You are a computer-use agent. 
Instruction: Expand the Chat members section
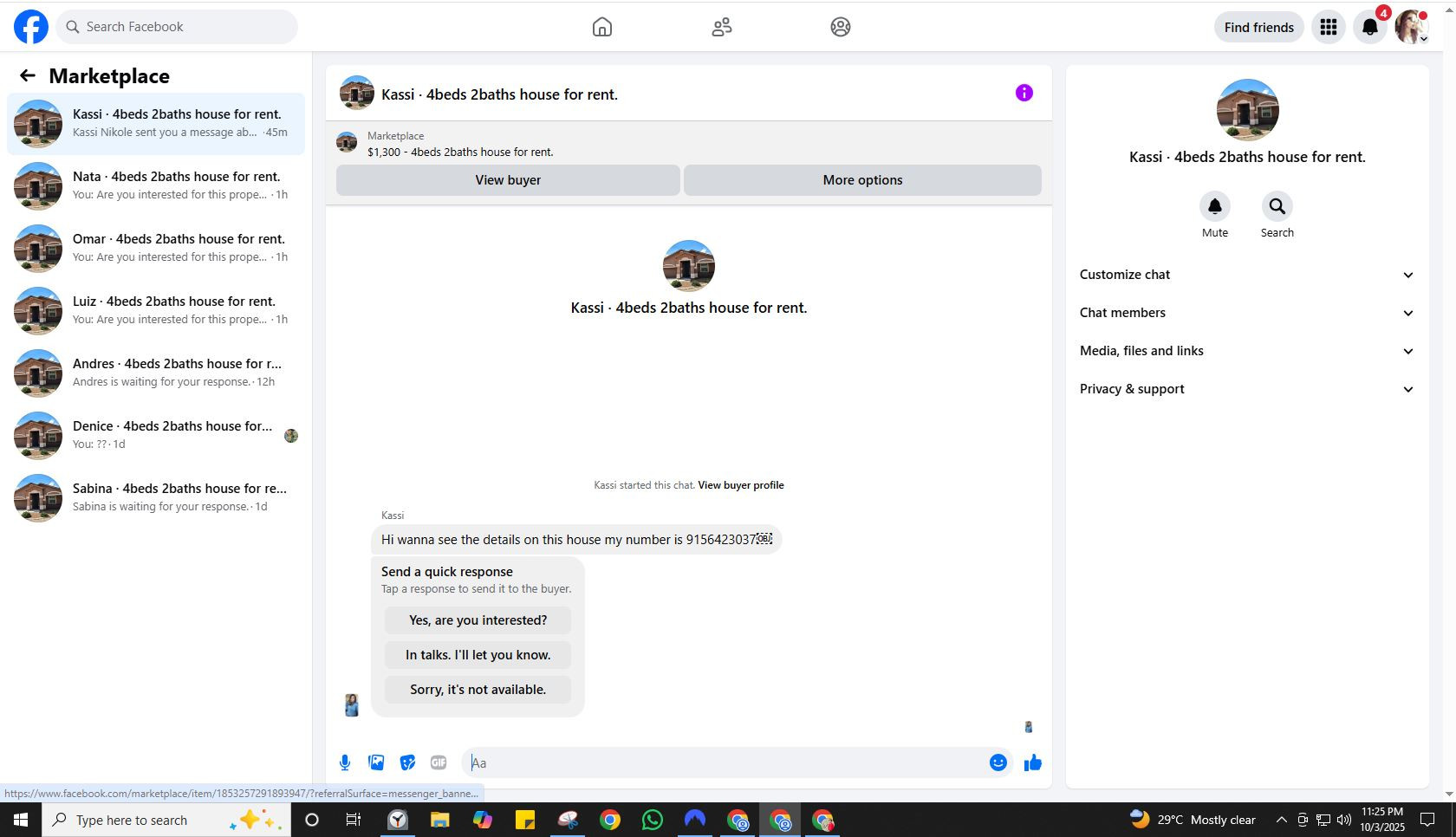[1247, 313]
